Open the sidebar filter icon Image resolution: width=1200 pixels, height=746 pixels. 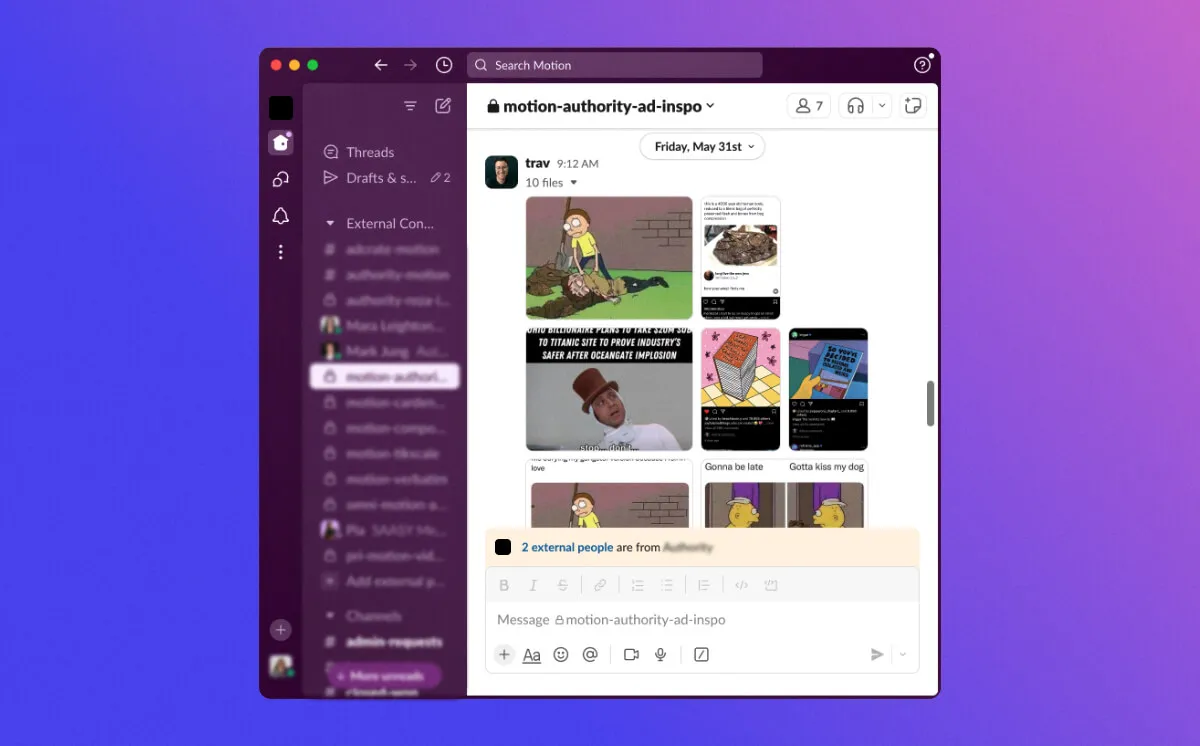point(410,106)
